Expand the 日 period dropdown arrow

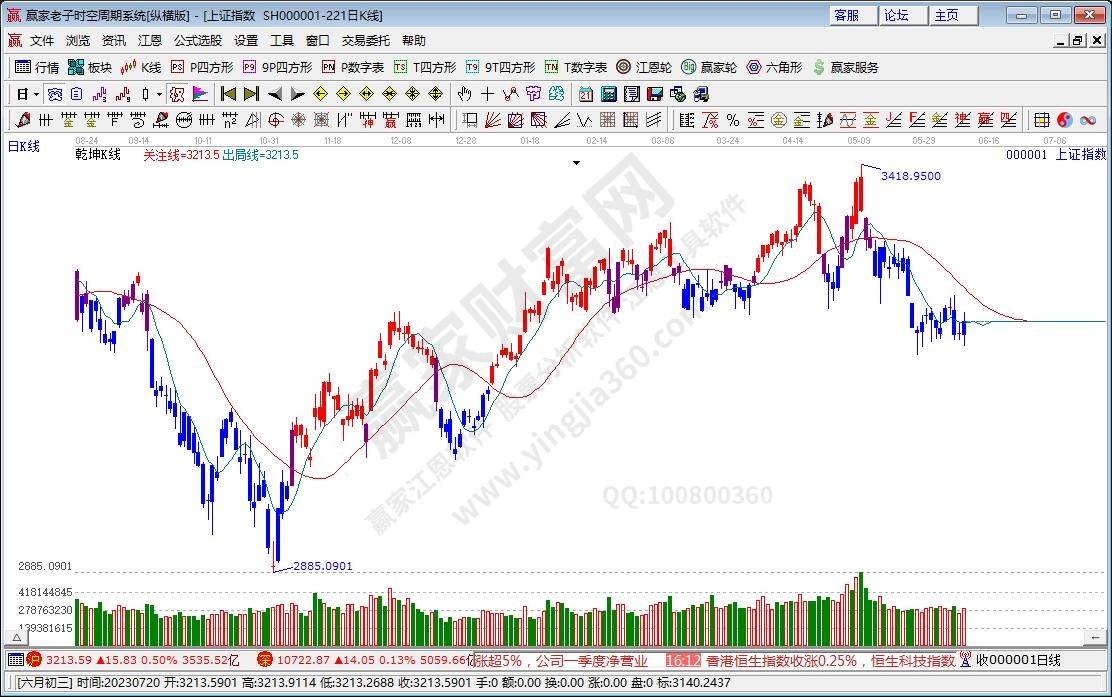[37, 94]
